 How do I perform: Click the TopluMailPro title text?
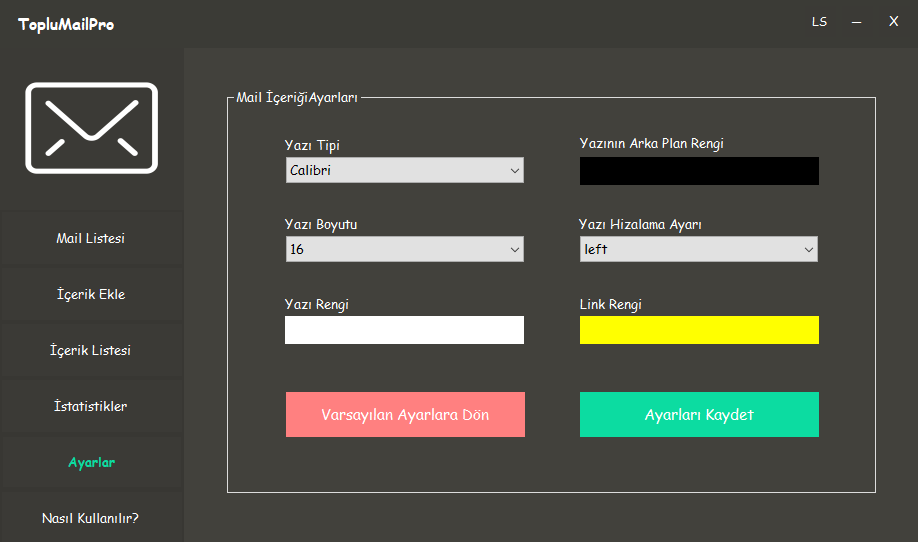(66, 24)
